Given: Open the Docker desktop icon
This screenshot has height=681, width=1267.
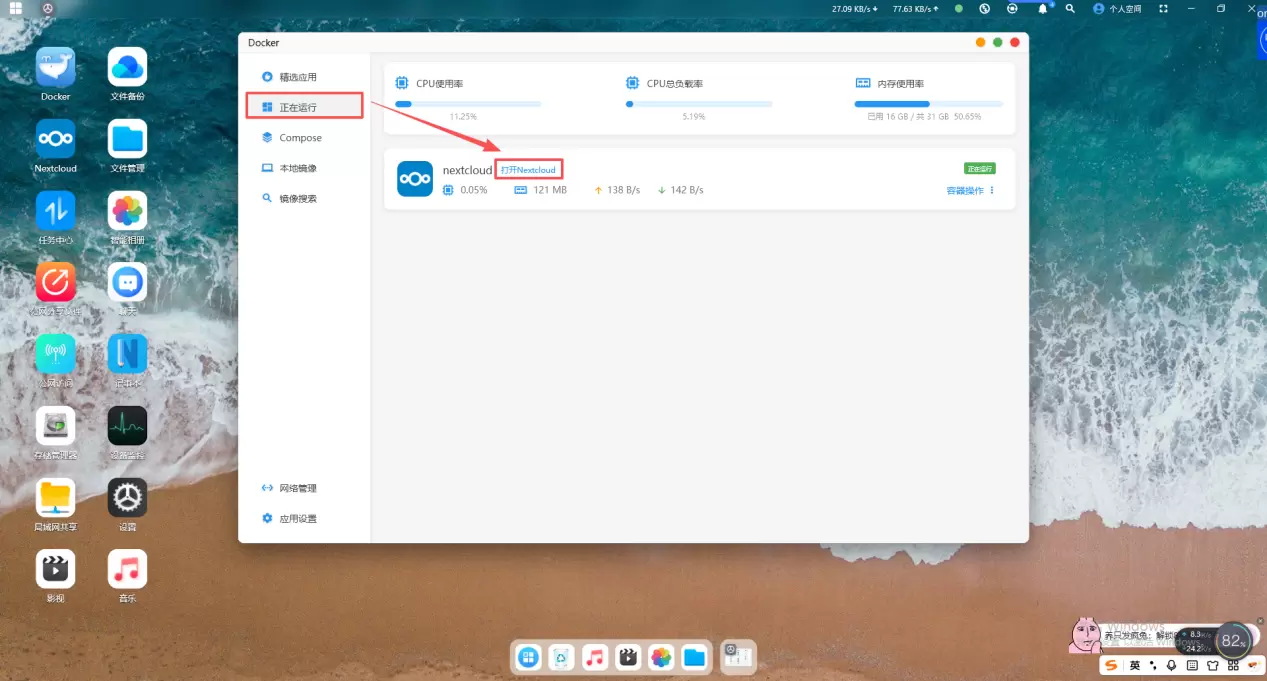Looking at the screenshot, I should [x=56, y=68].
